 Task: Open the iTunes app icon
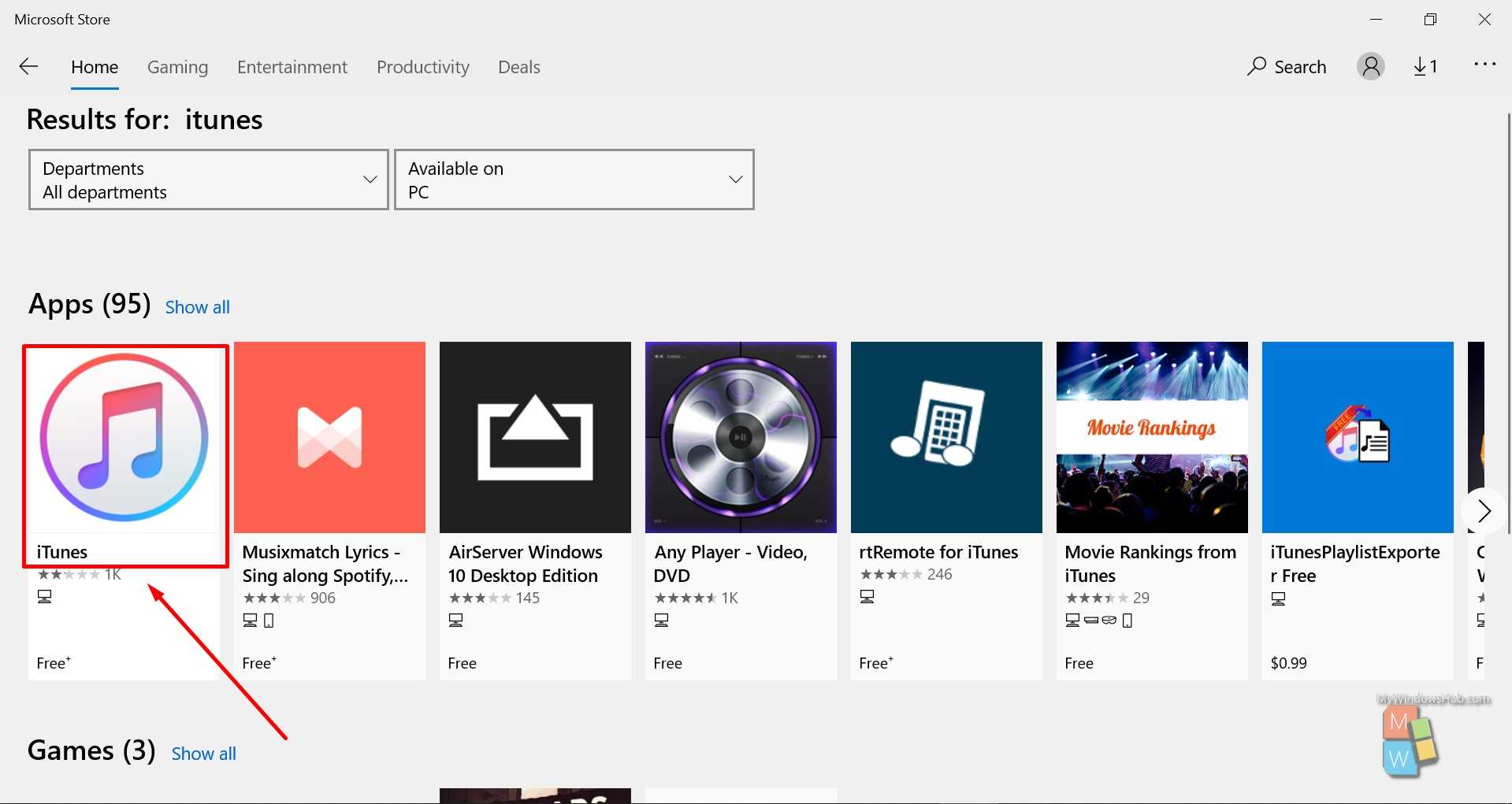point(124,438)
